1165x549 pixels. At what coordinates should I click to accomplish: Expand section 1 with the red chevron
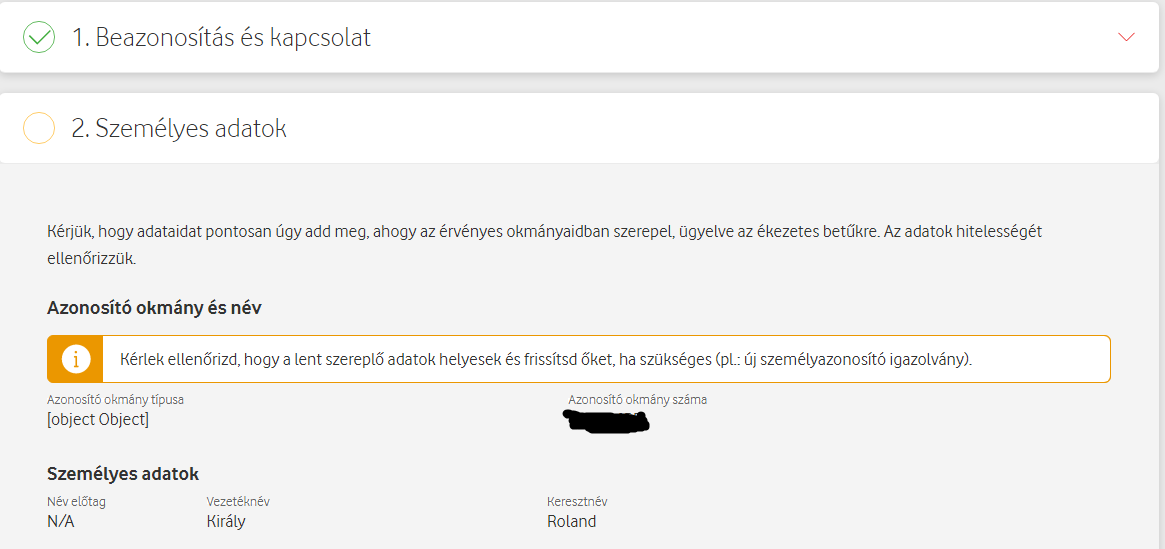[1126, 37]
